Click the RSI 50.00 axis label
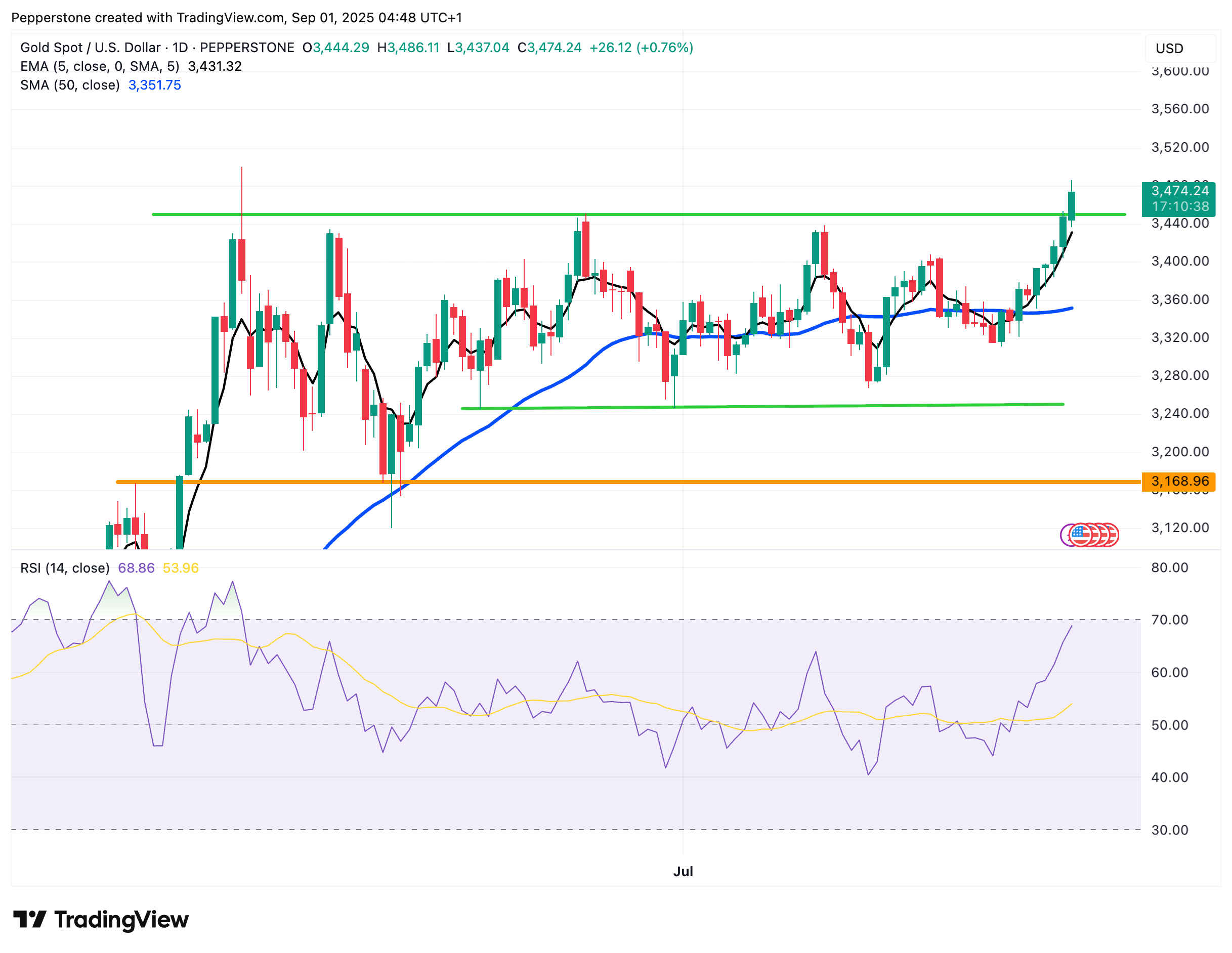Screen dimensions: 1232x953 (1169, 725)
